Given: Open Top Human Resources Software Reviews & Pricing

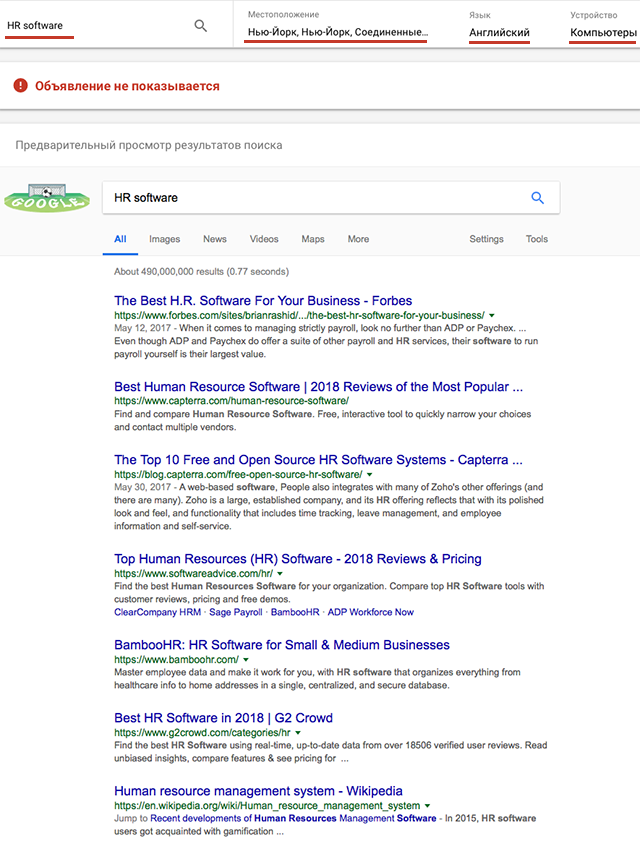Looking at the screenshot, I should (x=298, y=559).
